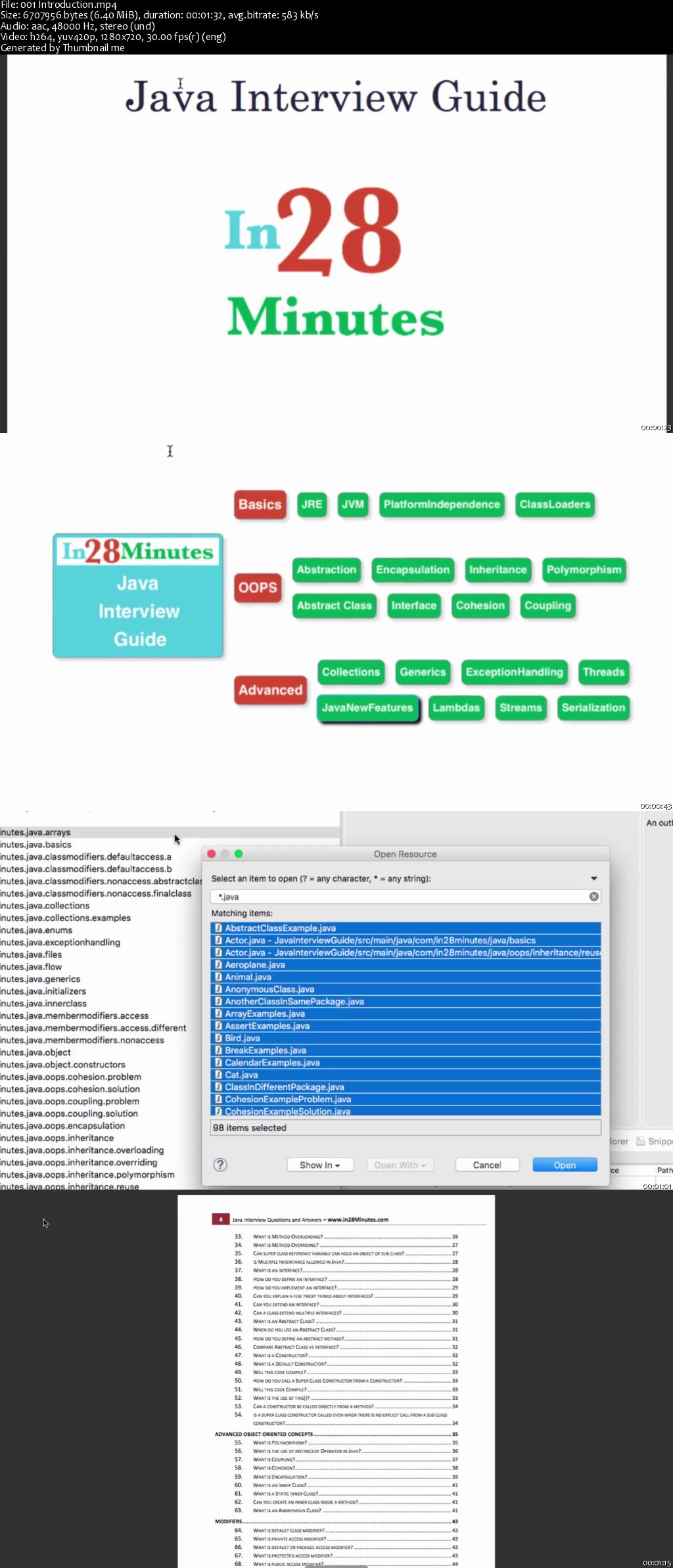Click the Java file icon beside AnonymousClass.java
Viewport: 673px width, 1568px height.
coord(218,989)
